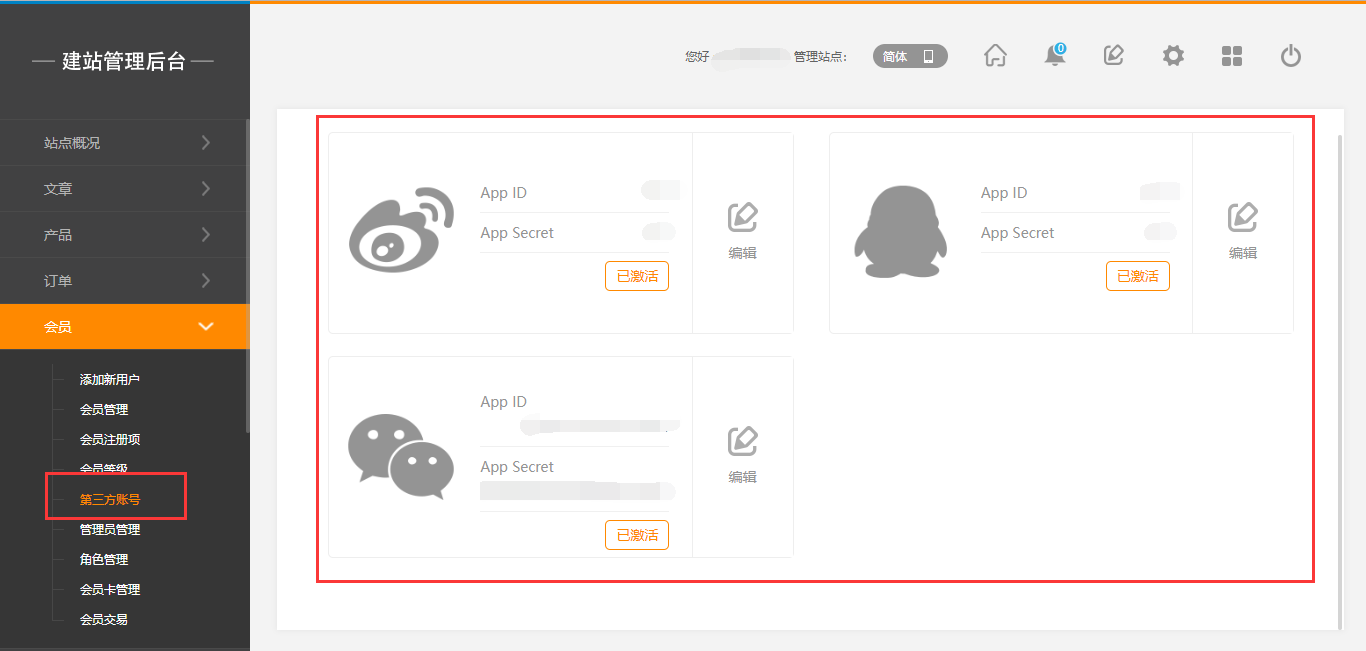Click the power logout icon
The width and height of the screenshot is (1366, 651).
[1291, 56]
